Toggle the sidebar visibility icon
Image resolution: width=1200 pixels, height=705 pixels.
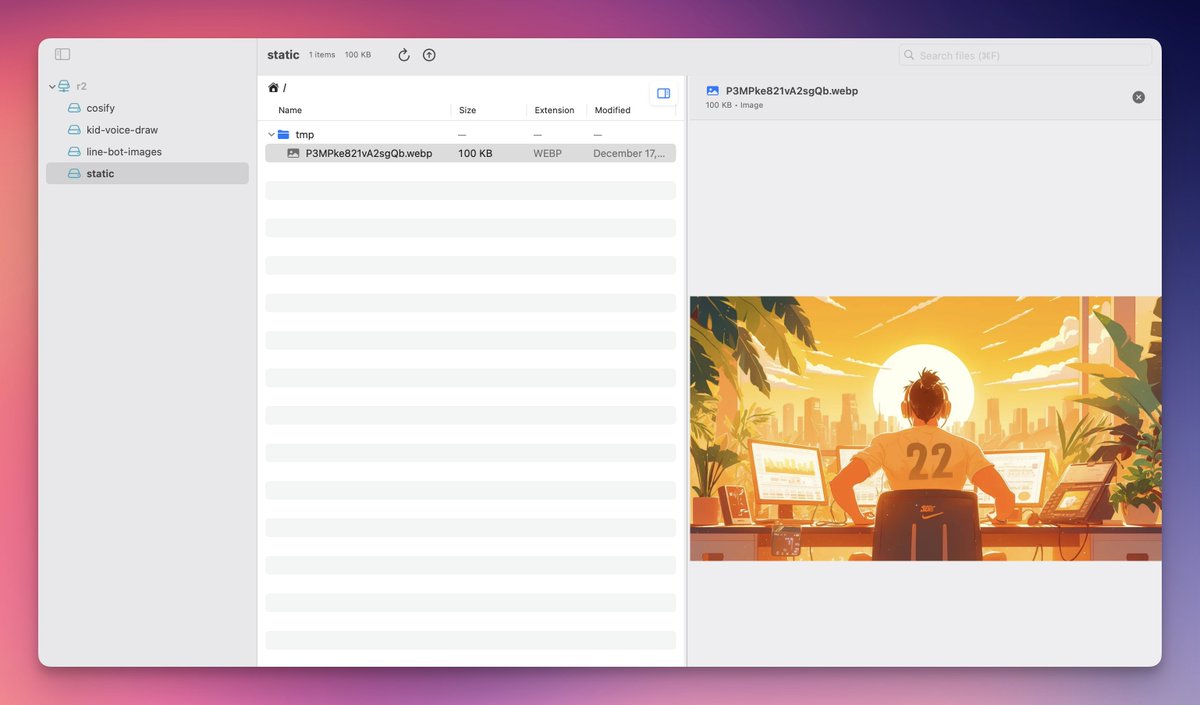tap(62, 54)
